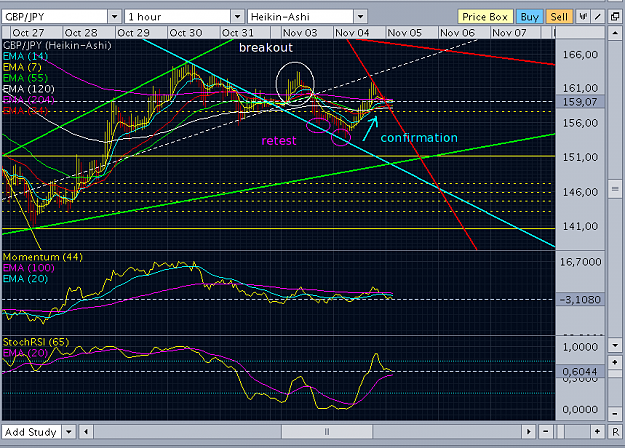Click the EMA (120) legend label
Screen dimensions: 625x448
pos(29,88)
